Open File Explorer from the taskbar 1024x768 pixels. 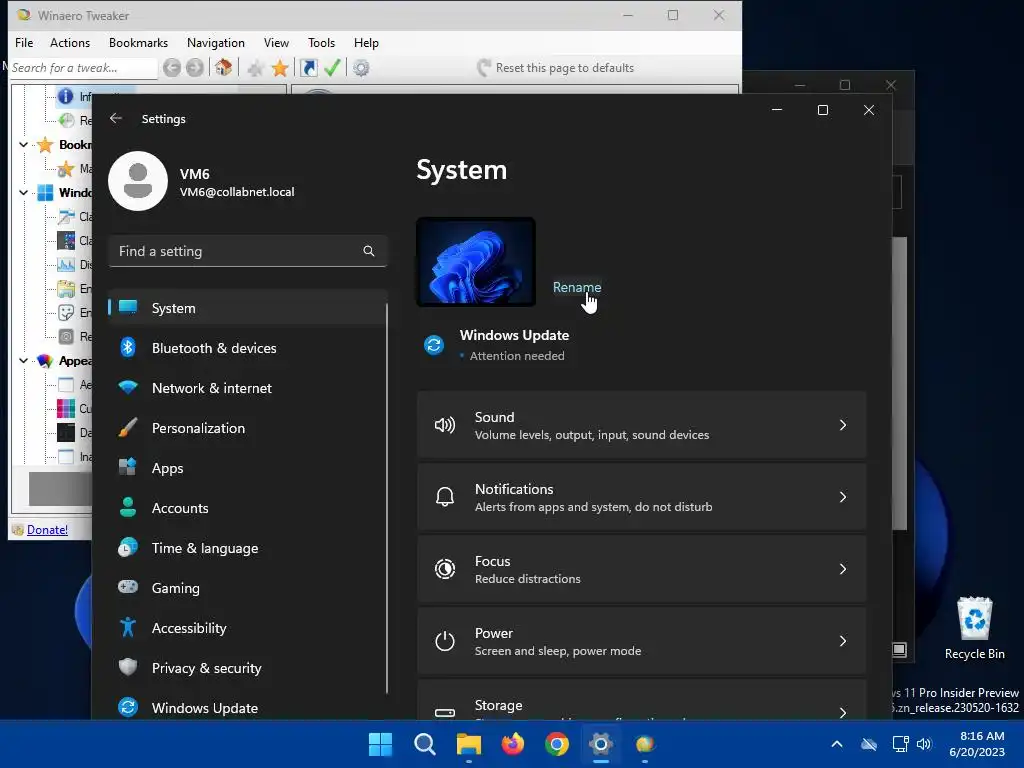pyautogui.click(x=469, y=744)
